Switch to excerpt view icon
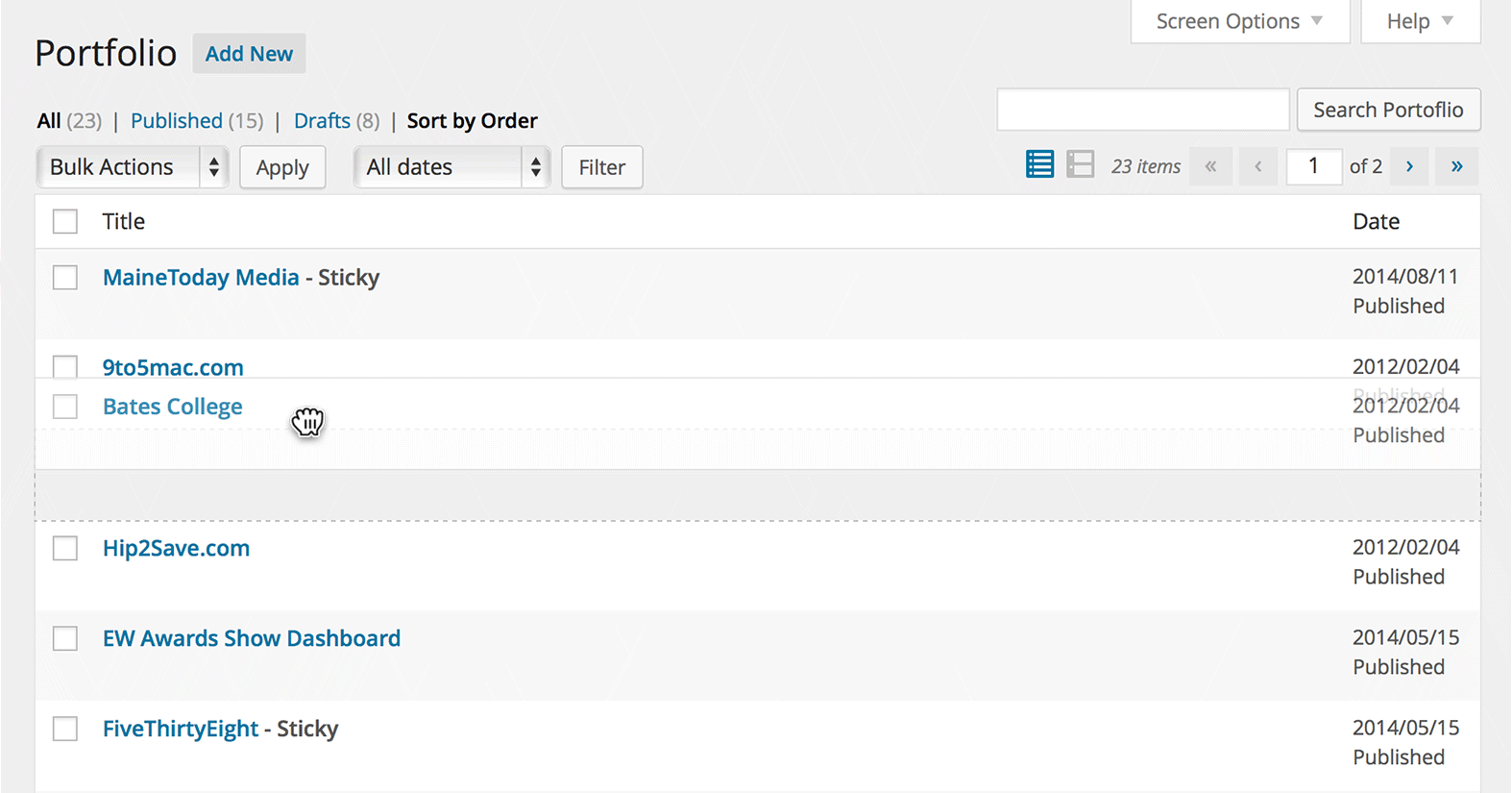The height and width of the screenshot is (793, 1512). pyautogui.click(x=1081, y=165)
